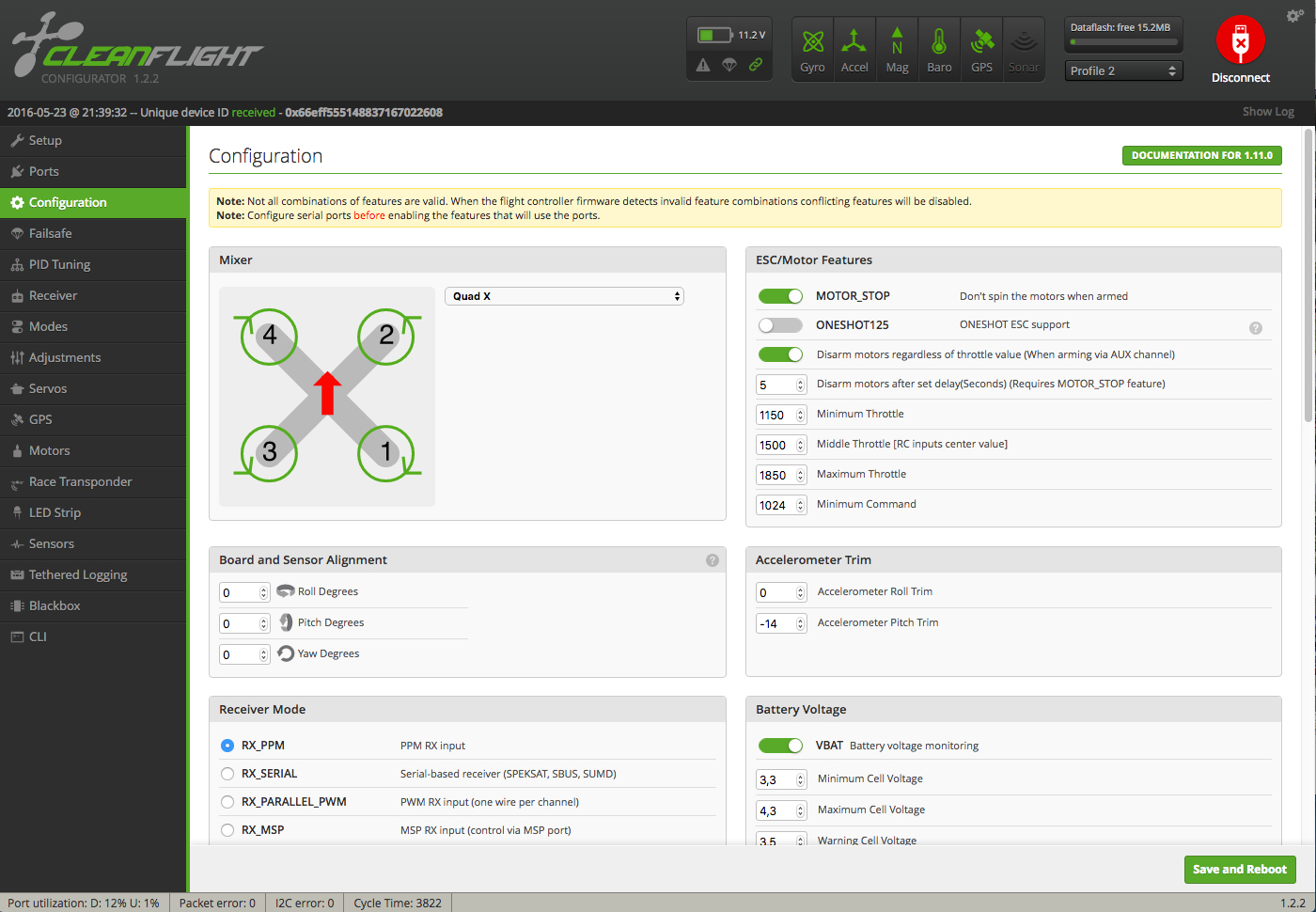1316x912 pixels.
Task: Open the LED Strip tab
Action: [x=93, y=512]
